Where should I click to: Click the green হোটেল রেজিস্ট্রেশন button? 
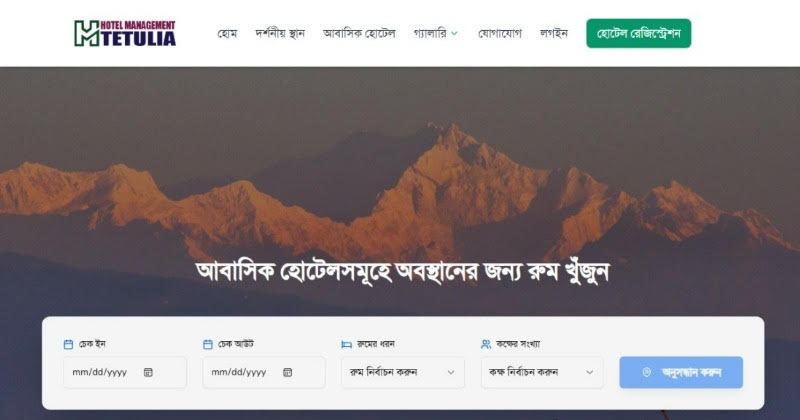639,34
